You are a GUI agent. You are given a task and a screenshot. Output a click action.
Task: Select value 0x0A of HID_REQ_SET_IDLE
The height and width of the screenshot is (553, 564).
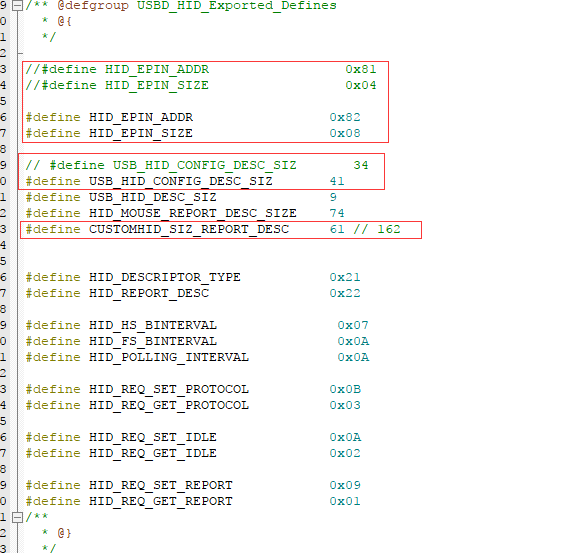point(345,437)
